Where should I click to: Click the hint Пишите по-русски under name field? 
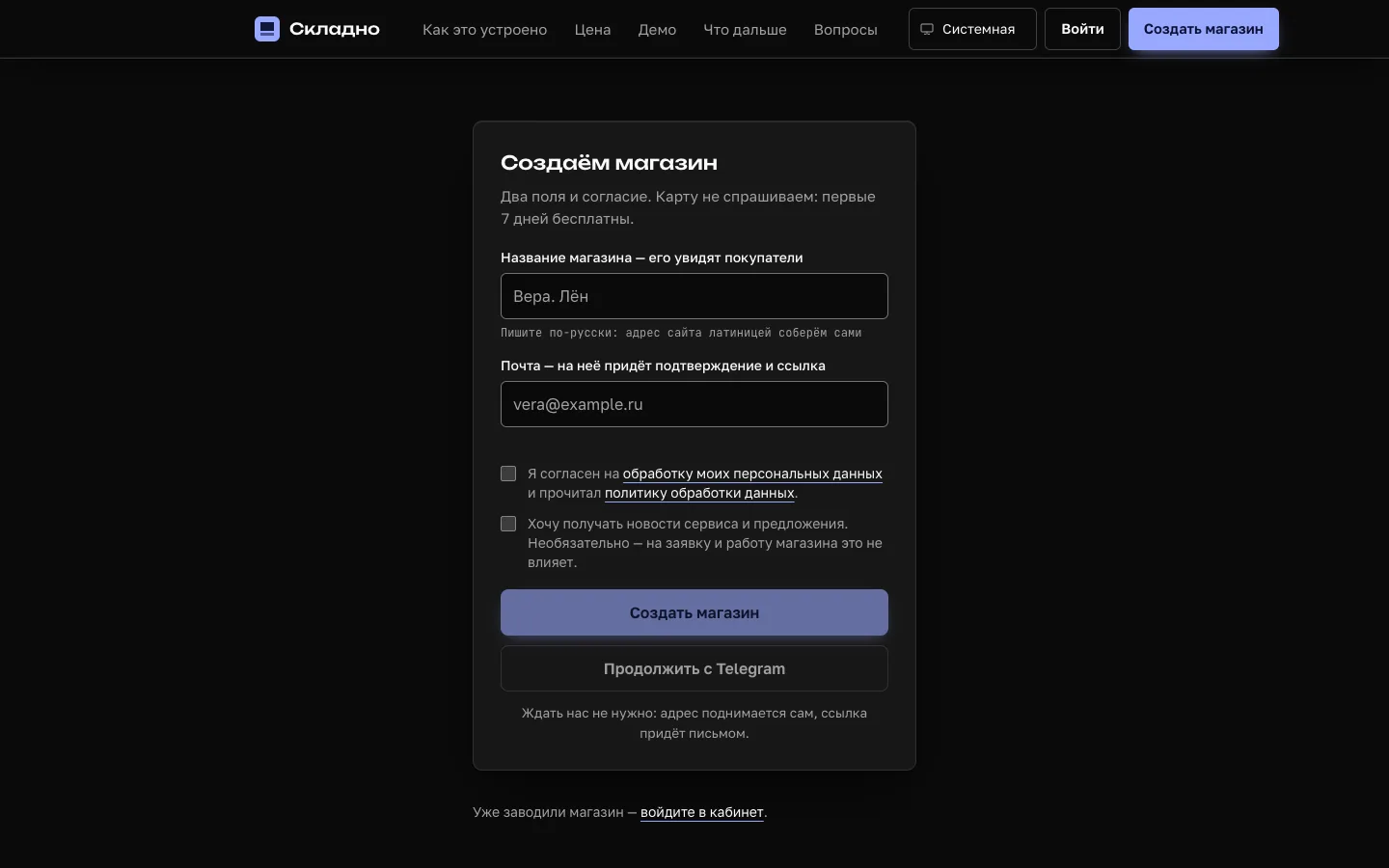[x=681, y=333]
